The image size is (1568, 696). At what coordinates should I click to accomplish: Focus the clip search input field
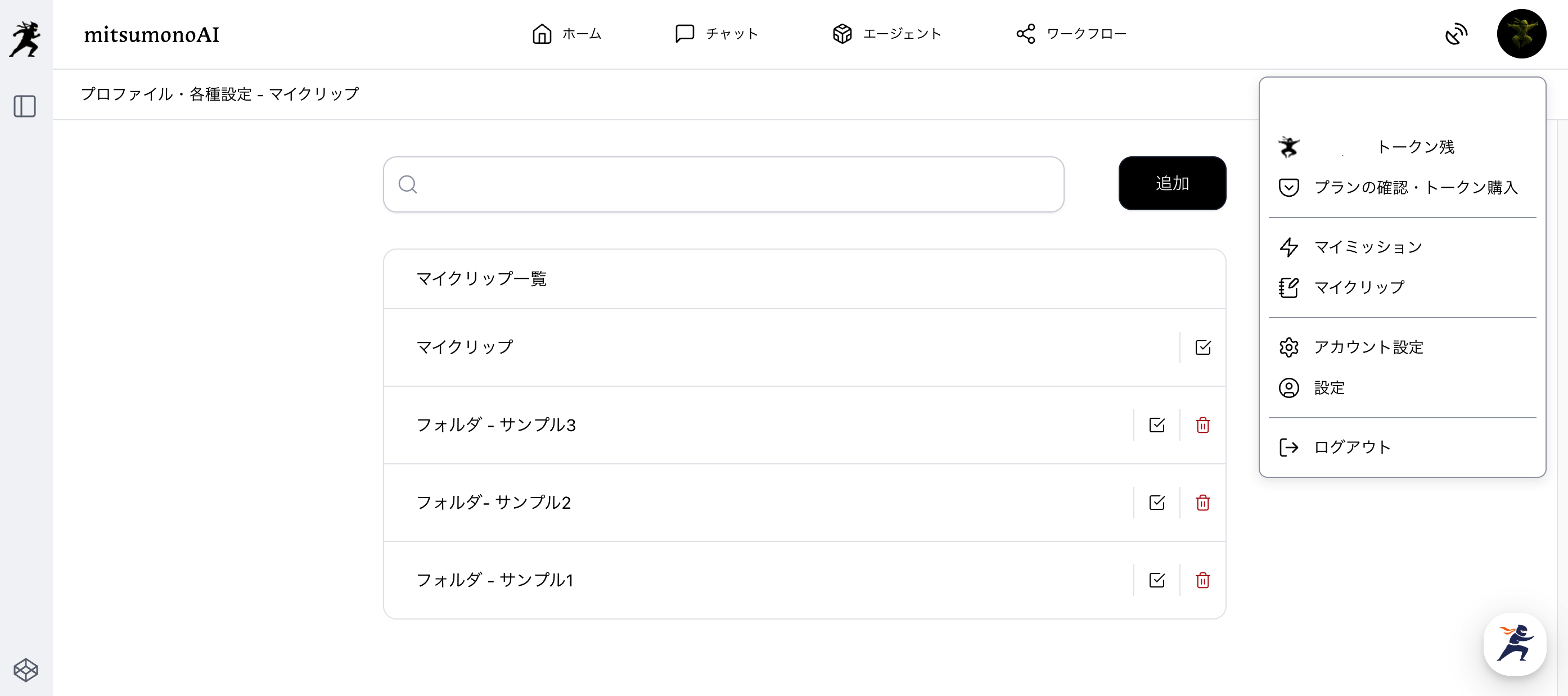pos(723,184)
